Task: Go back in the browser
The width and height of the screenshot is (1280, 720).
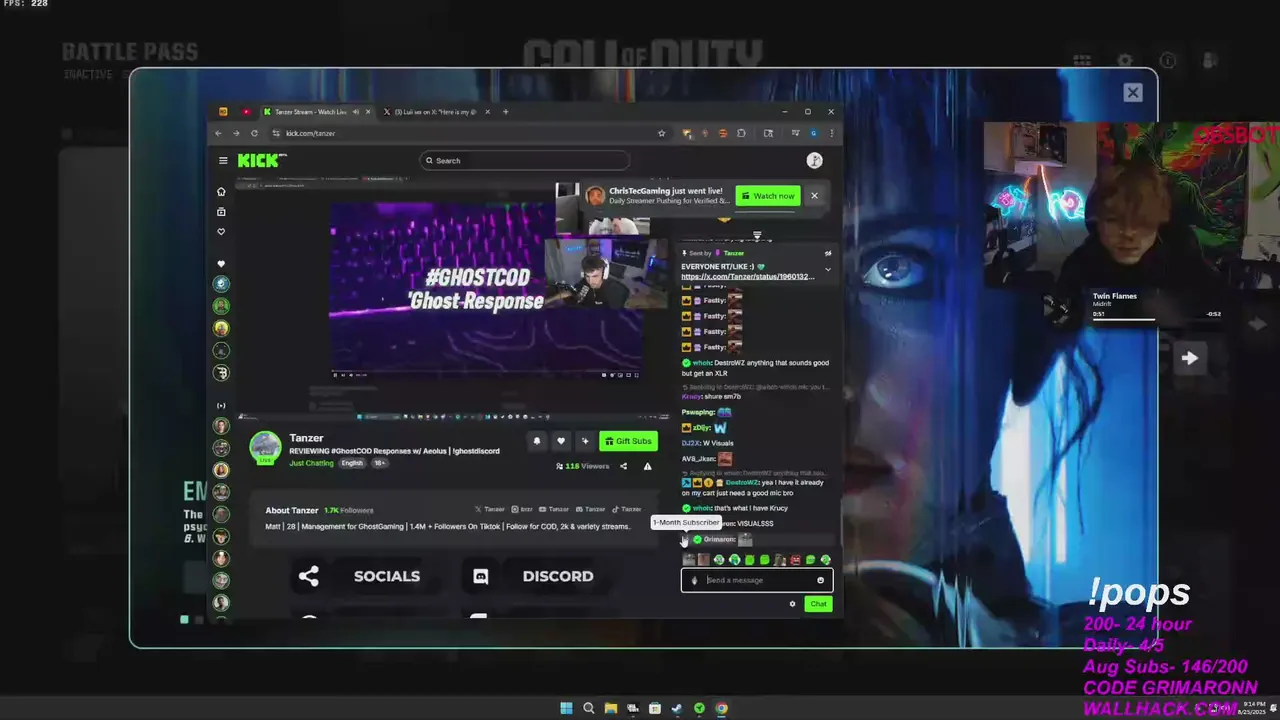Action: pyautogui.click(x=219, y=133)
